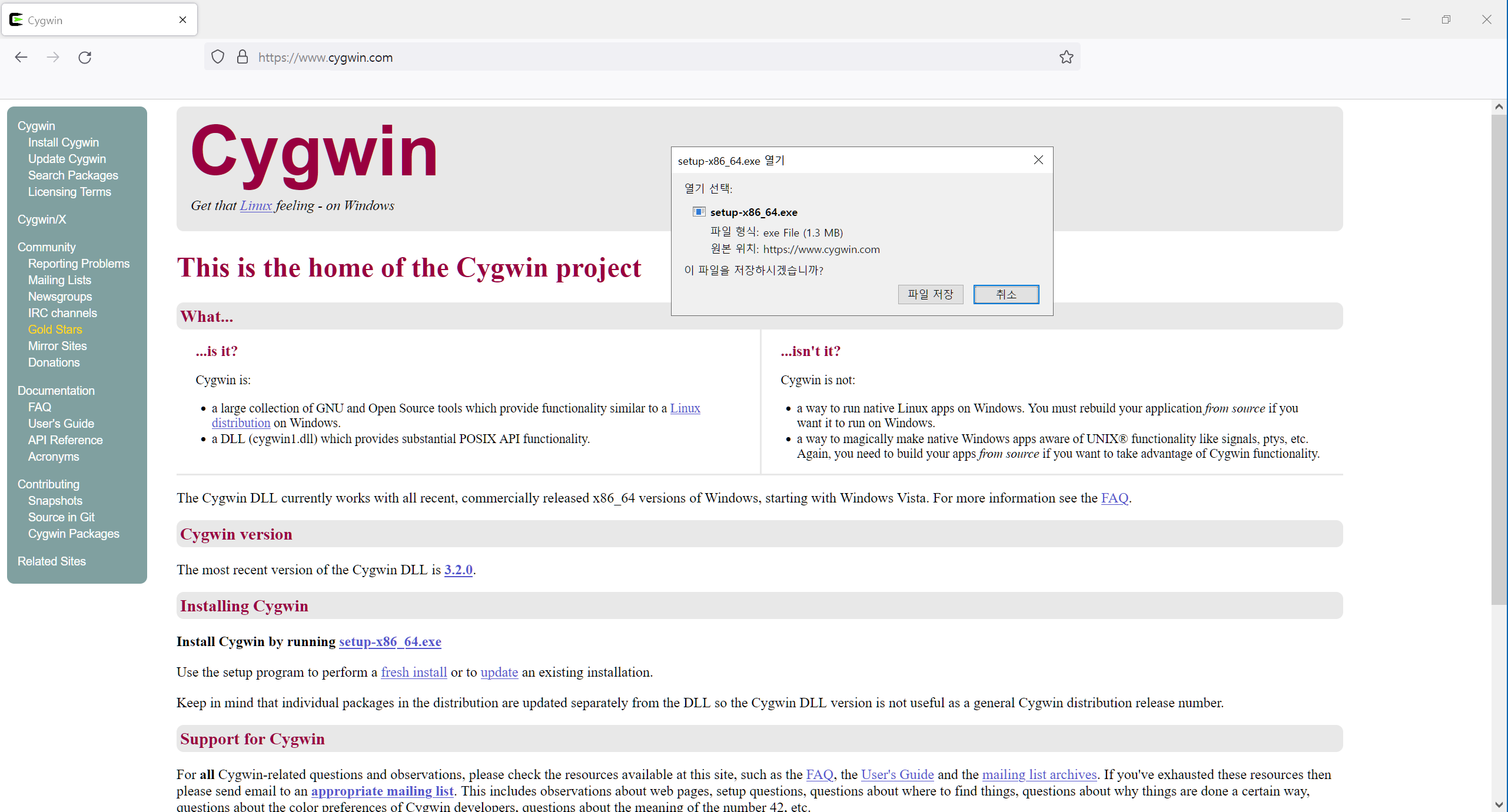
Task: Click the scrollbar down arrow
Action: [1499, 804]
